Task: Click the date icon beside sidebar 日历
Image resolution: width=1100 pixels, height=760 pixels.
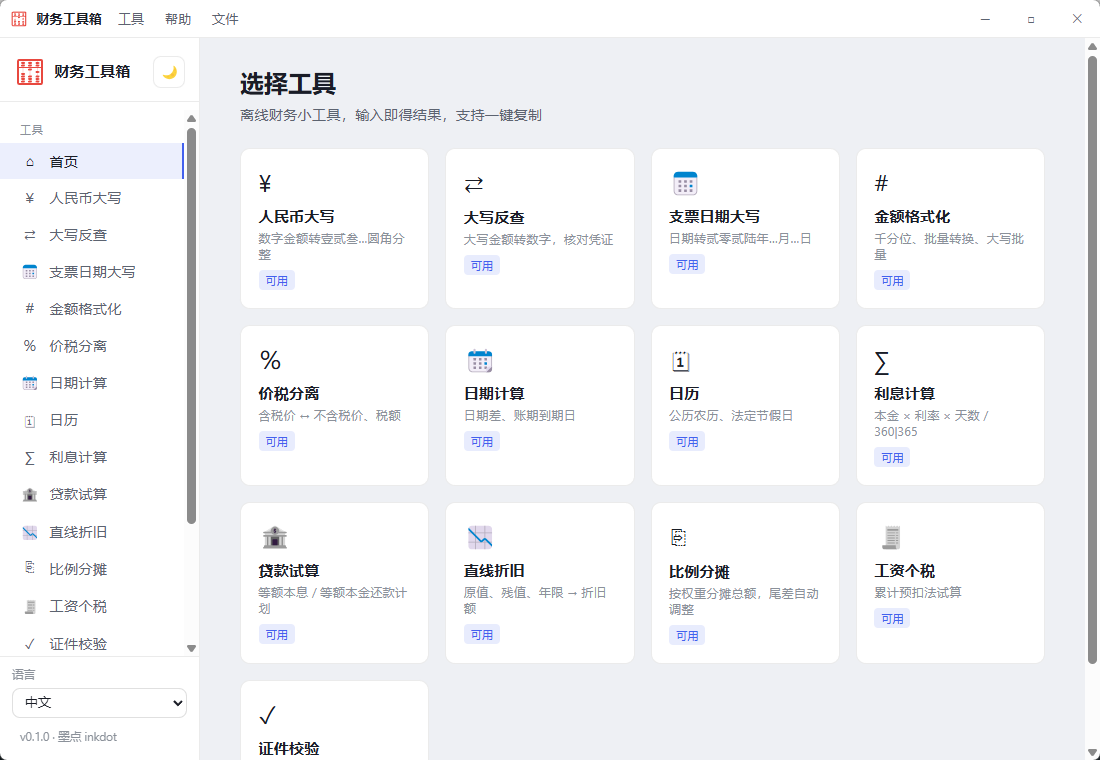Action: (29, 420)
